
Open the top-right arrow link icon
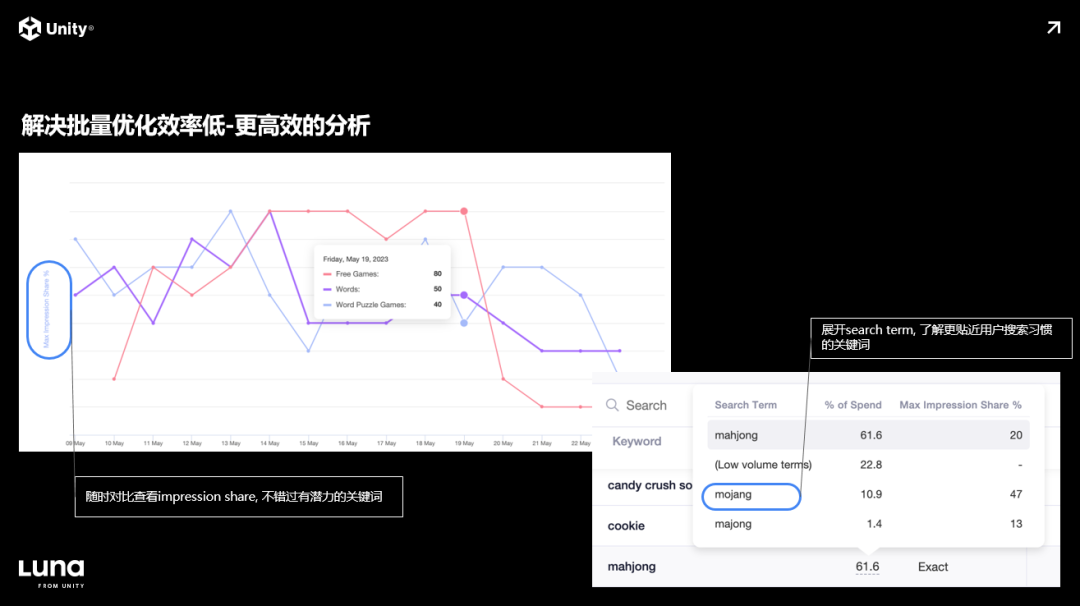point(1053,28)
